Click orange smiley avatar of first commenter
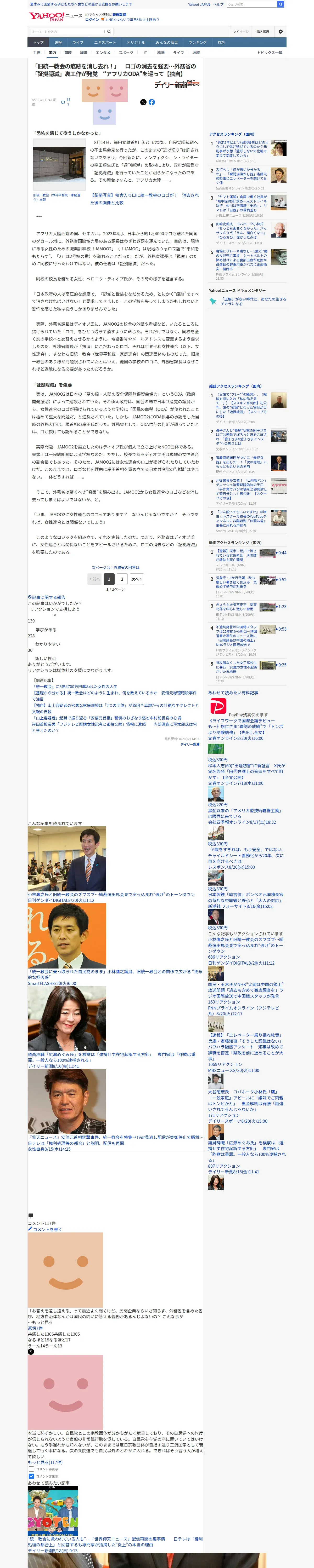This screenshot has width=314, height=1568. tap(65, 1270)
